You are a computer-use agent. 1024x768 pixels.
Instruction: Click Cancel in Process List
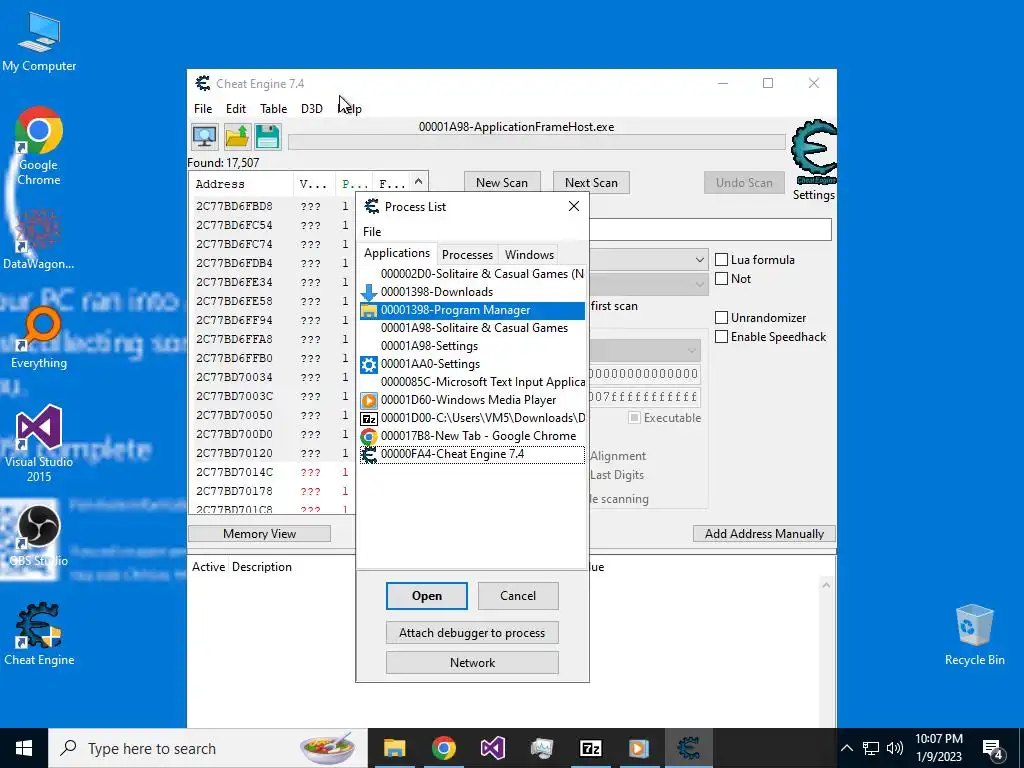[x=518, y=596]
